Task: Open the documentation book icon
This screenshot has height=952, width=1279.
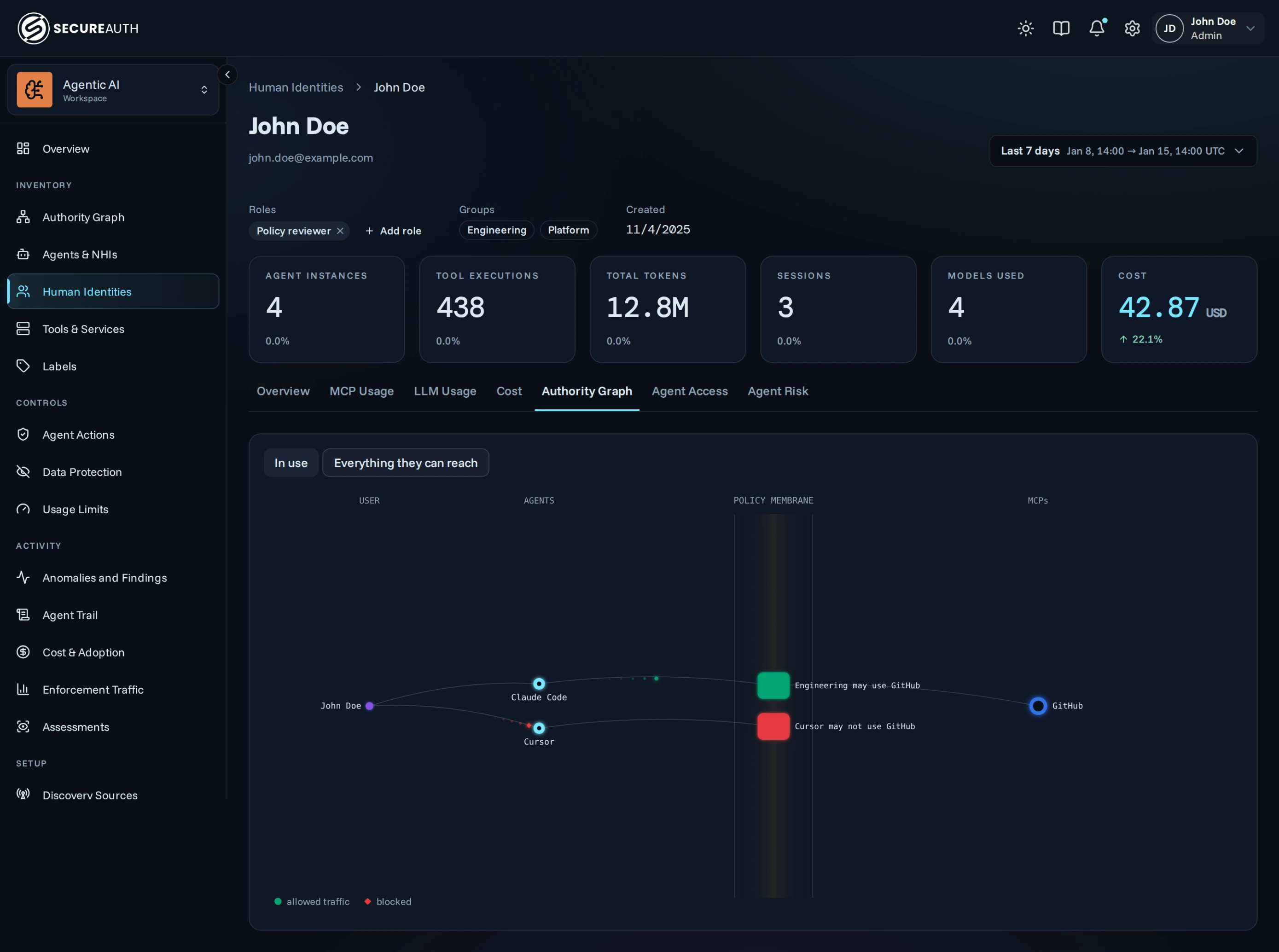Action: click(1061, 28)
